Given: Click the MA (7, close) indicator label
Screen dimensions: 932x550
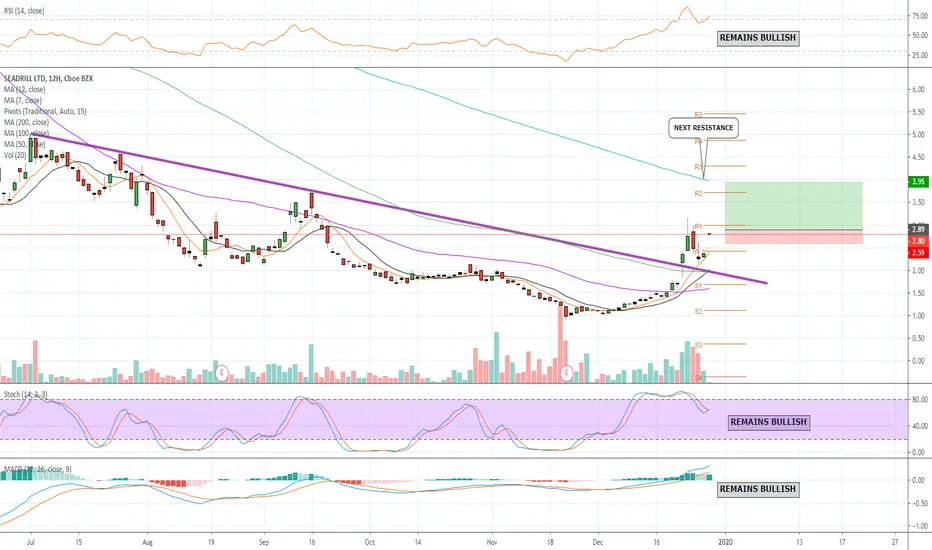Looking at the screenshot, I should coord(23,100).
